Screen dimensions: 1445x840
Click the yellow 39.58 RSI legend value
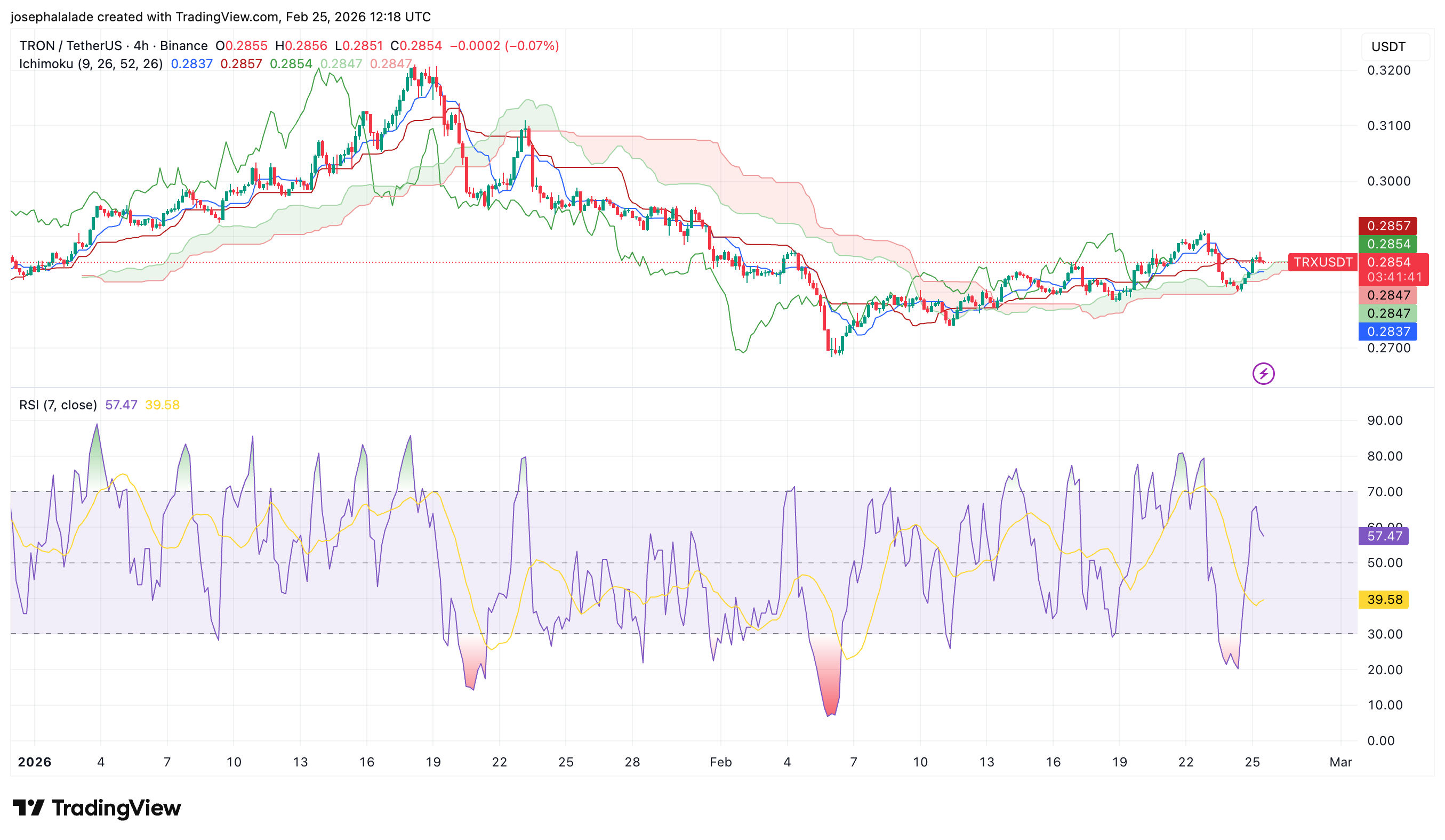[162, 405]
